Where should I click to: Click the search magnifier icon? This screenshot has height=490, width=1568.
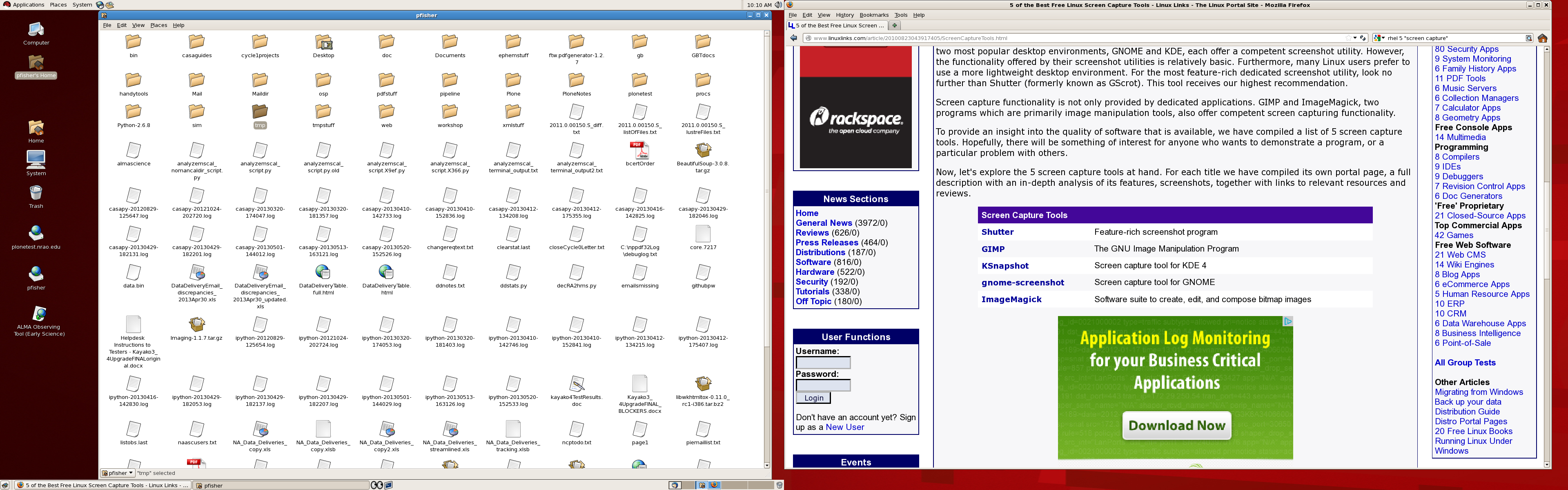(x=1528, y=38)
